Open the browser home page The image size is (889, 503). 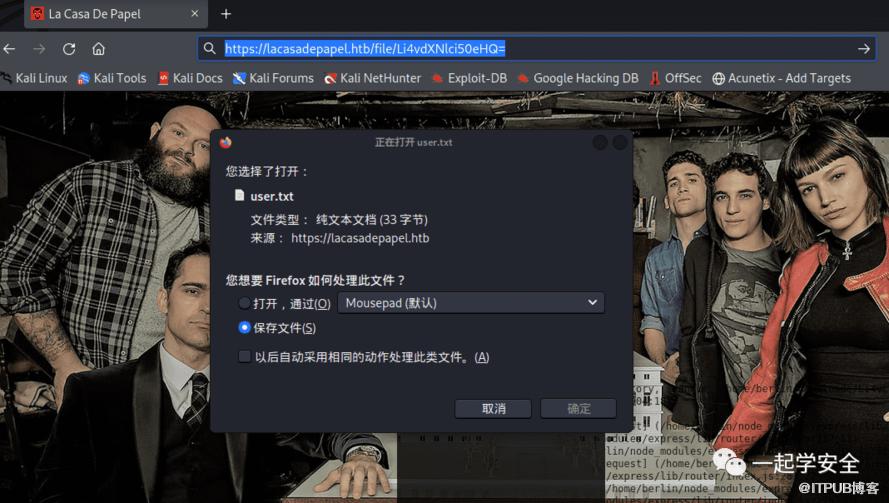[99, 49]
